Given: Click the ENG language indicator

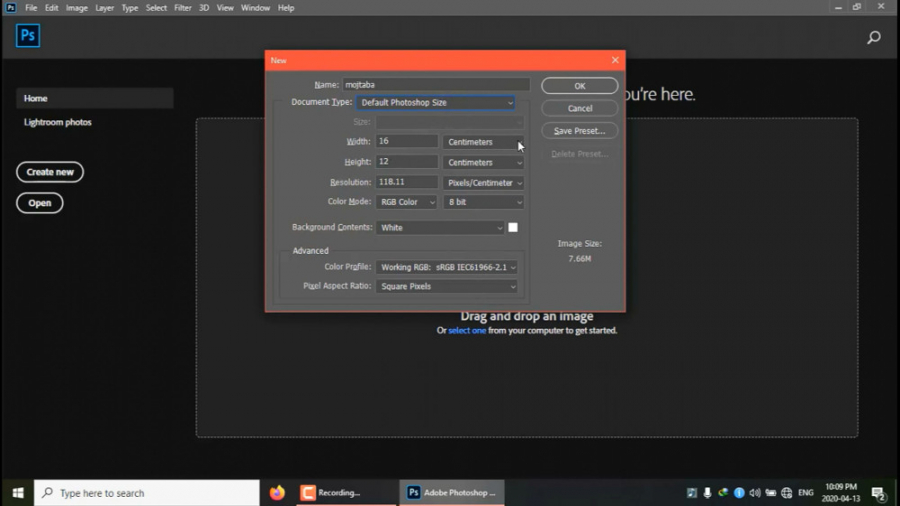Looking at the screenshot, I should pyautogui.click(x=806, y=493).
